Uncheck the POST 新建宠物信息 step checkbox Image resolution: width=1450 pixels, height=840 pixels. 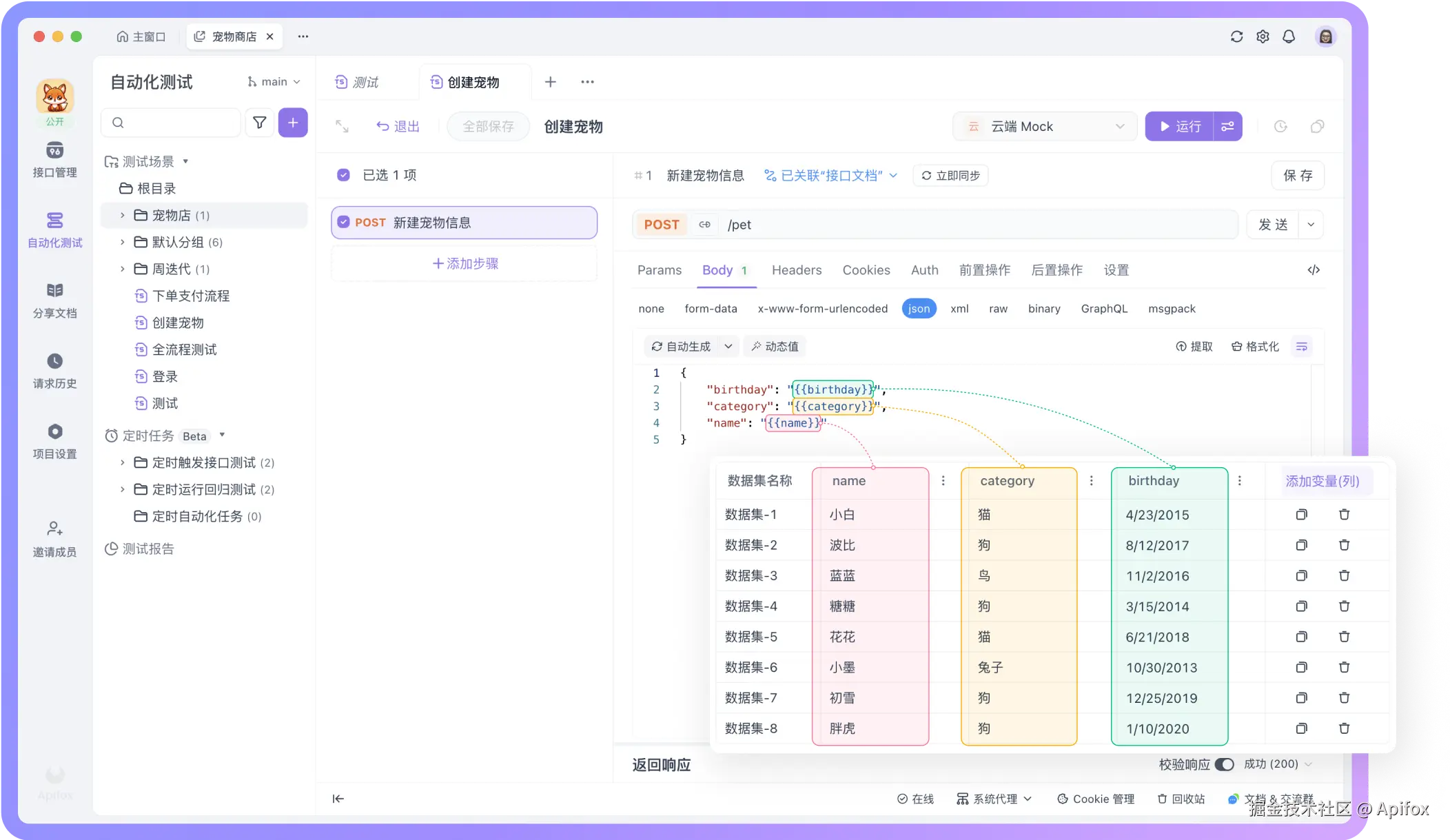point(343,222)
